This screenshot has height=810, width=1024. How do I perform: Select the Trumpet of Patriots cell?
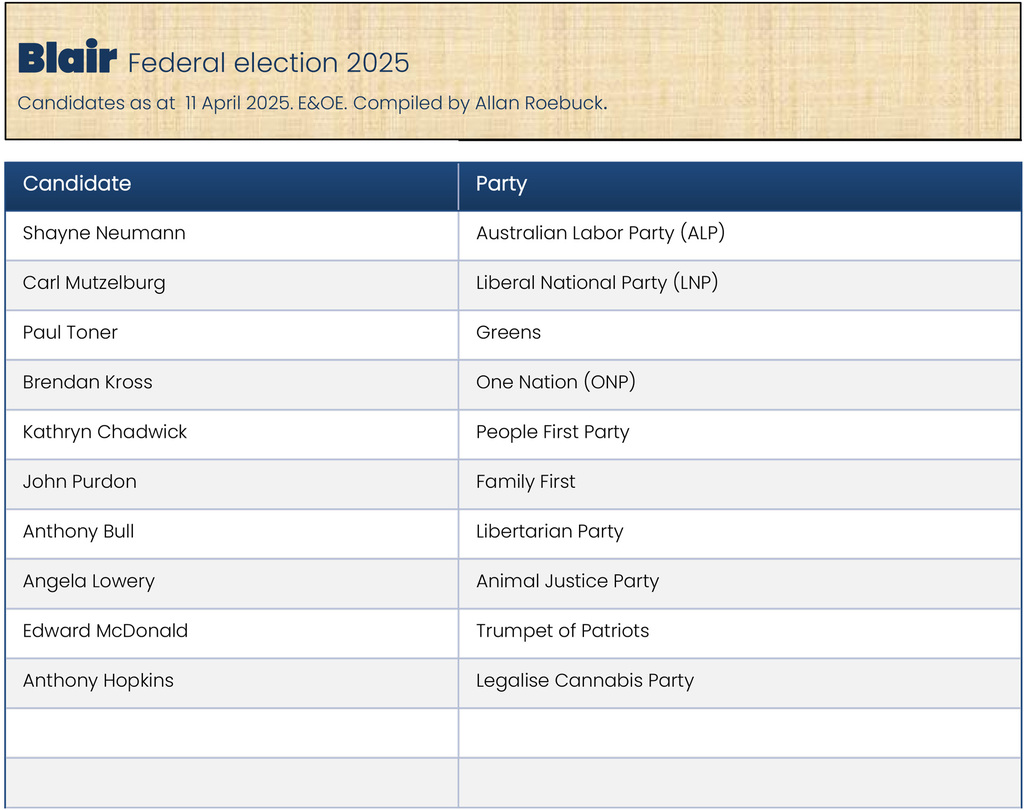click(562, 631)
